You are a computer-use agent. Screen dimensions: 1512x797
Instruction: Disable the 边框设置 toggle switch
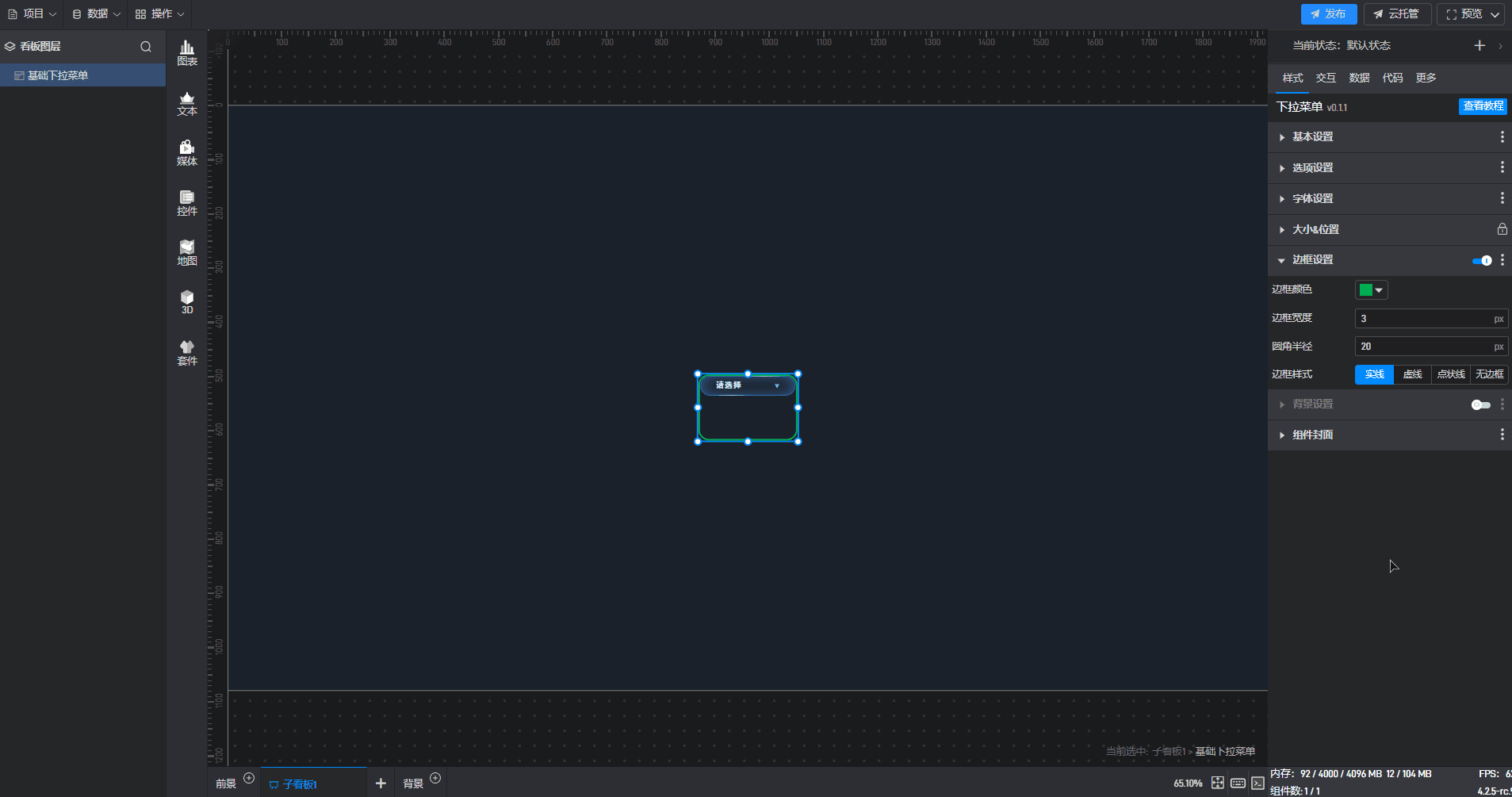pyautogui.click(x=1481, y=260)
